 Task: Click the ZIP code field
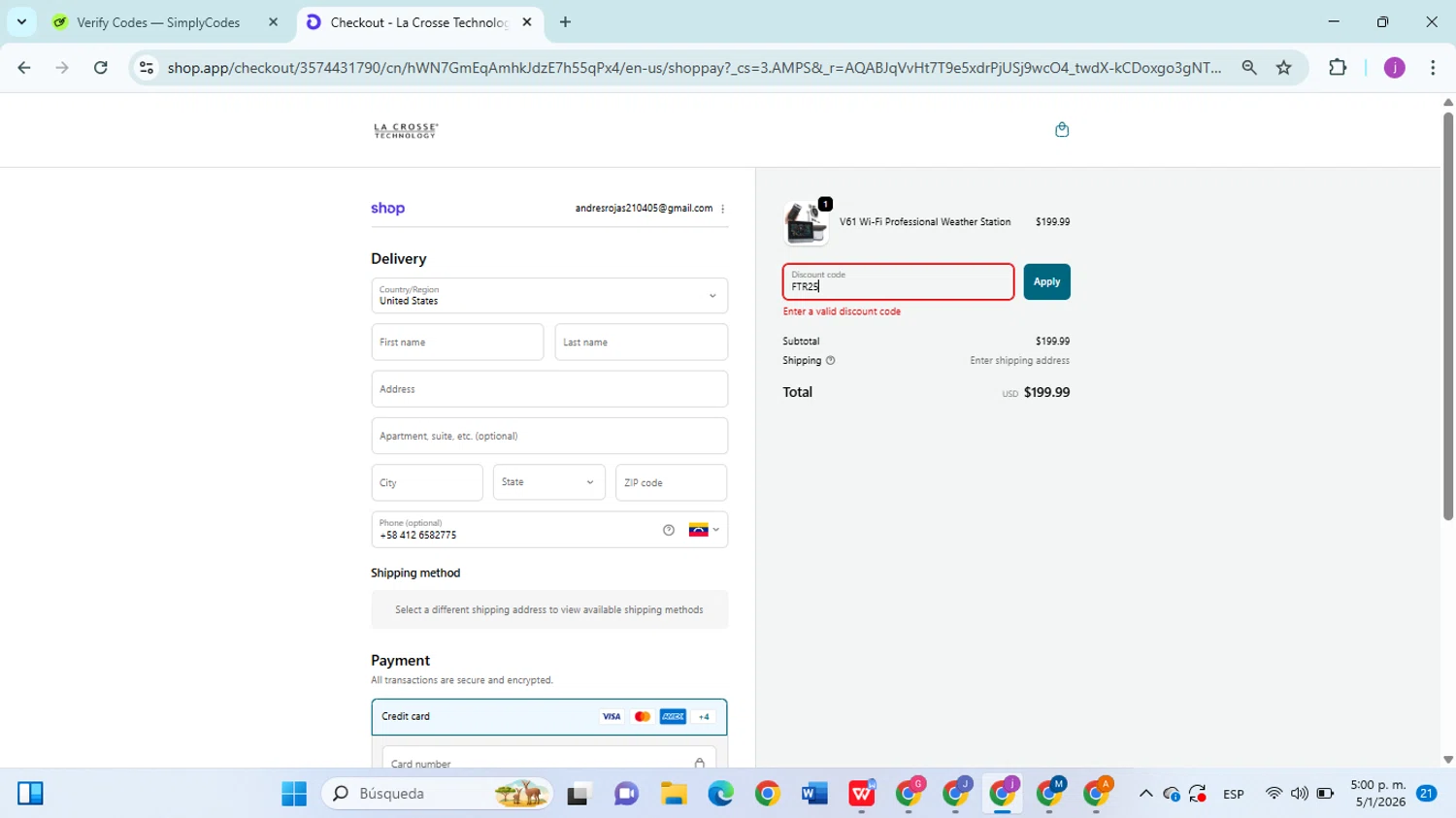point(671,482)
